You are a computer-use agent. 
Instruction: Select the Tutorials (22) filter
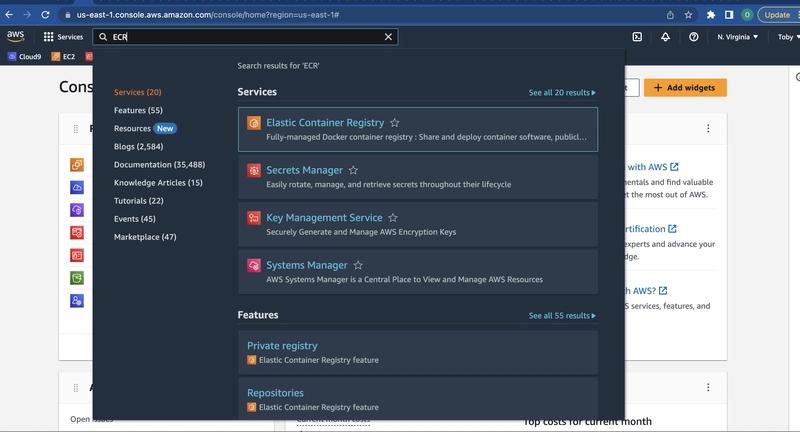139,201
